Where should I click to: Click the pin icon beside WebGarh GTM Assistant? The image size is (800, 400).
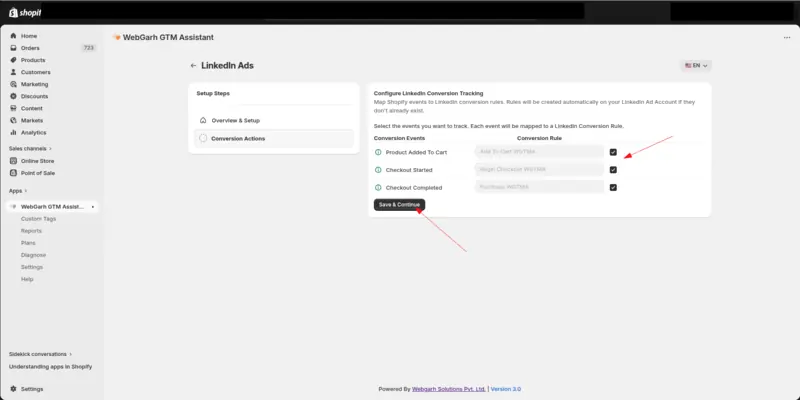[x=93, y=207]
